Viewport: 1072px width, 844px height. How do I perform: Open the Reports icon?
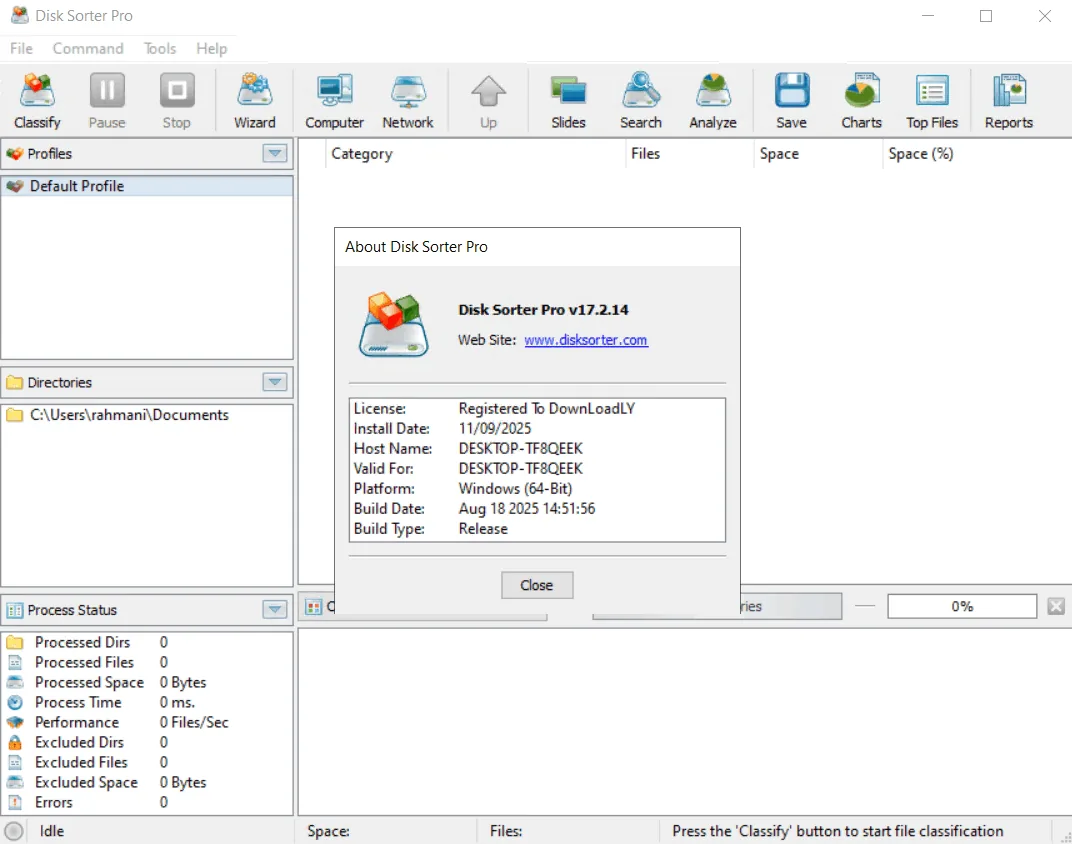pos(1008,100)
